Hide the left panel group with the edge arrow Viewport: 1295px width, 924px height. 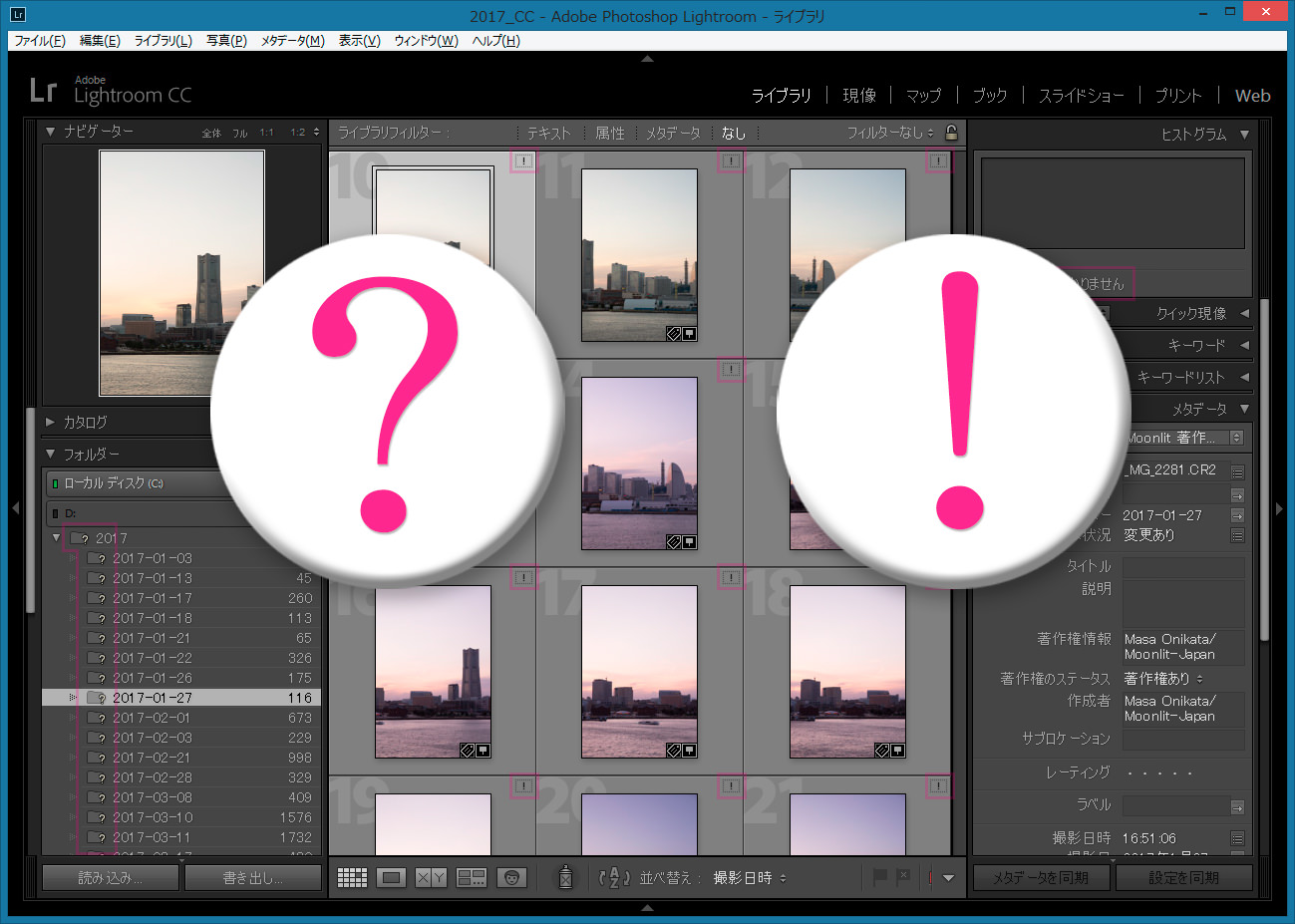[x=15, y=508]
